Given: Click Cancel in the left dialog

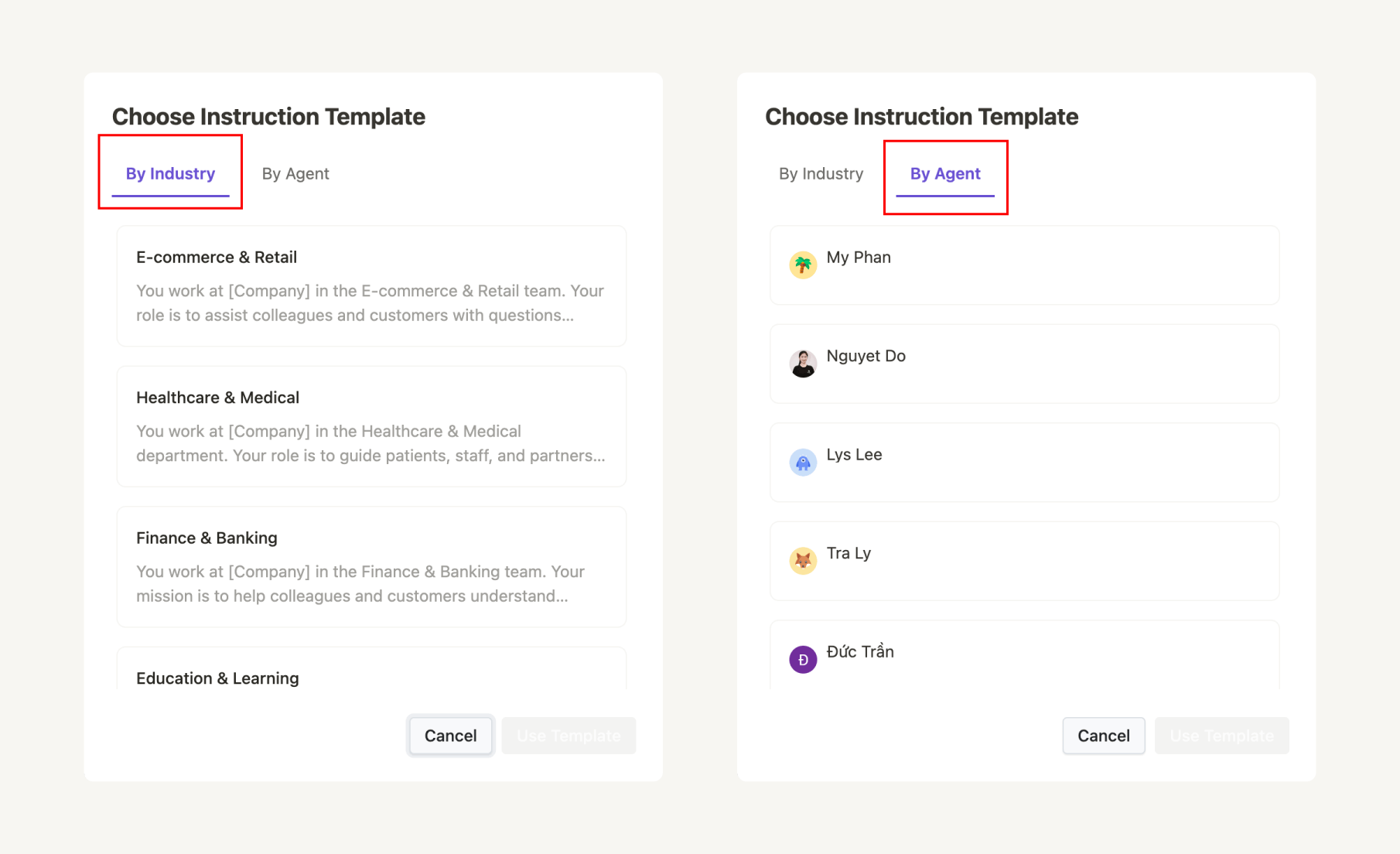Looking at the screenshot, I should click(x=450, y=735).
